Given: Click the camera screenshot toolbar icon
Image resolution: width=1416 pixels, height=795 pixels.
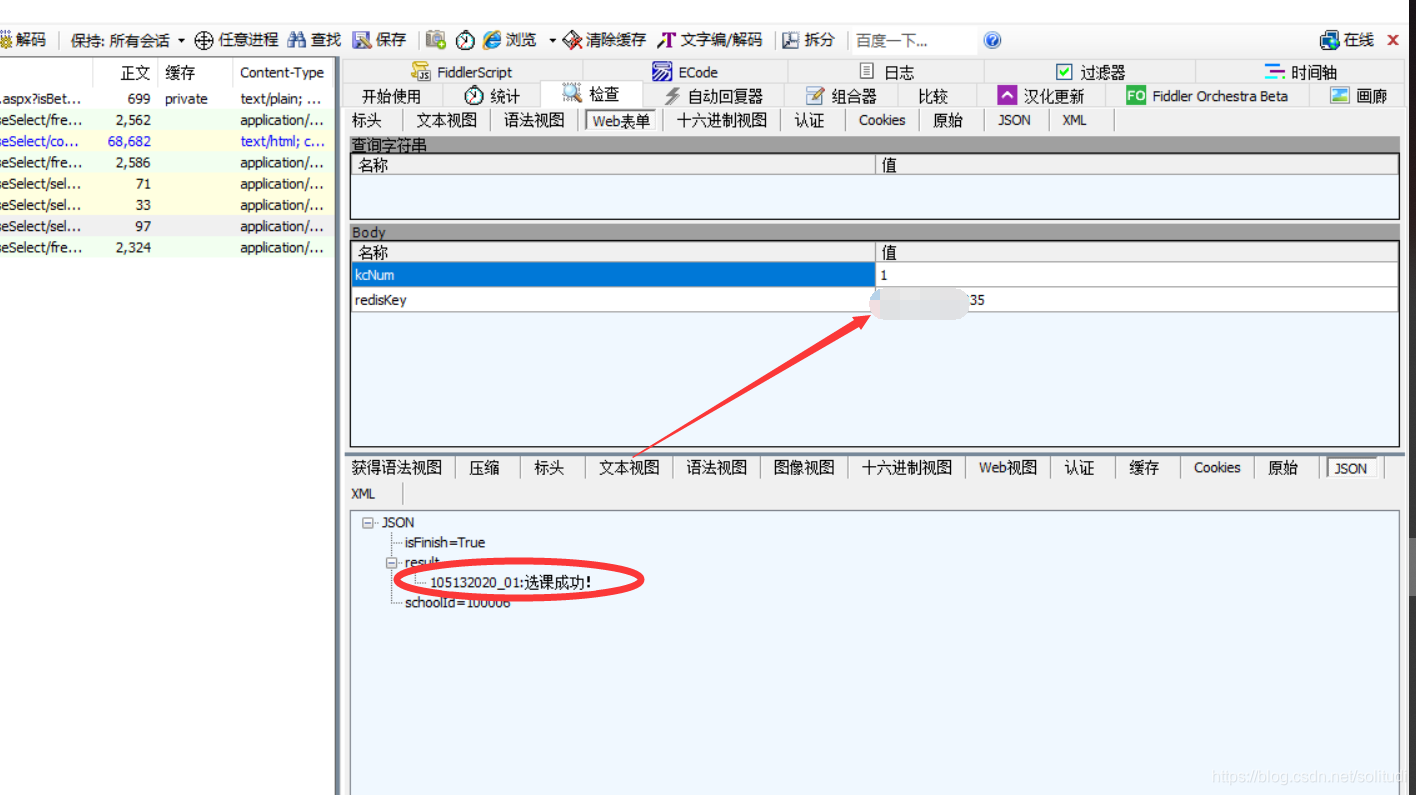Looking at the screenshot, I should pyautogui.click(x=435, y=40).
